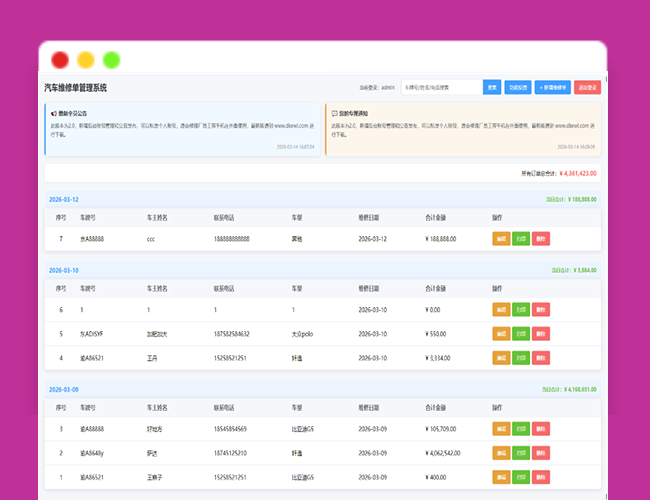
Task: Click the yellow traffic-light dot in the window frame
Action: click(86, 60)
